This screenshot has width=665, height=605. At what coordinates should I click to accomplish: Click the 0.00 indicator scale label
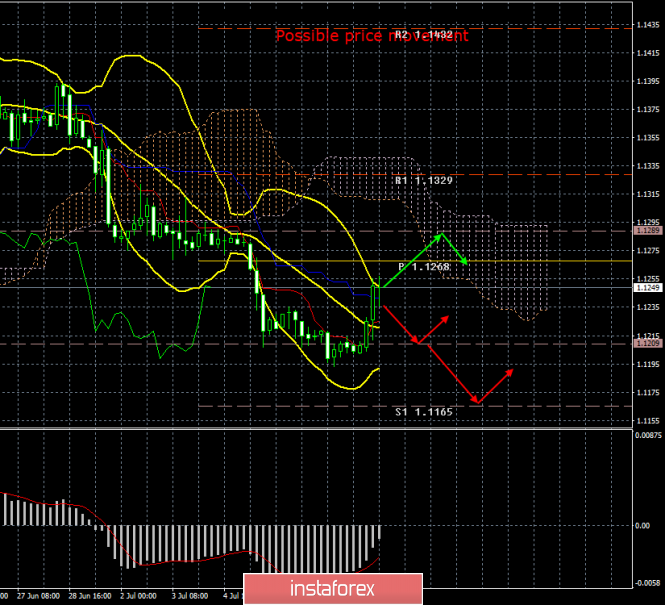click(x=643, y=526)
